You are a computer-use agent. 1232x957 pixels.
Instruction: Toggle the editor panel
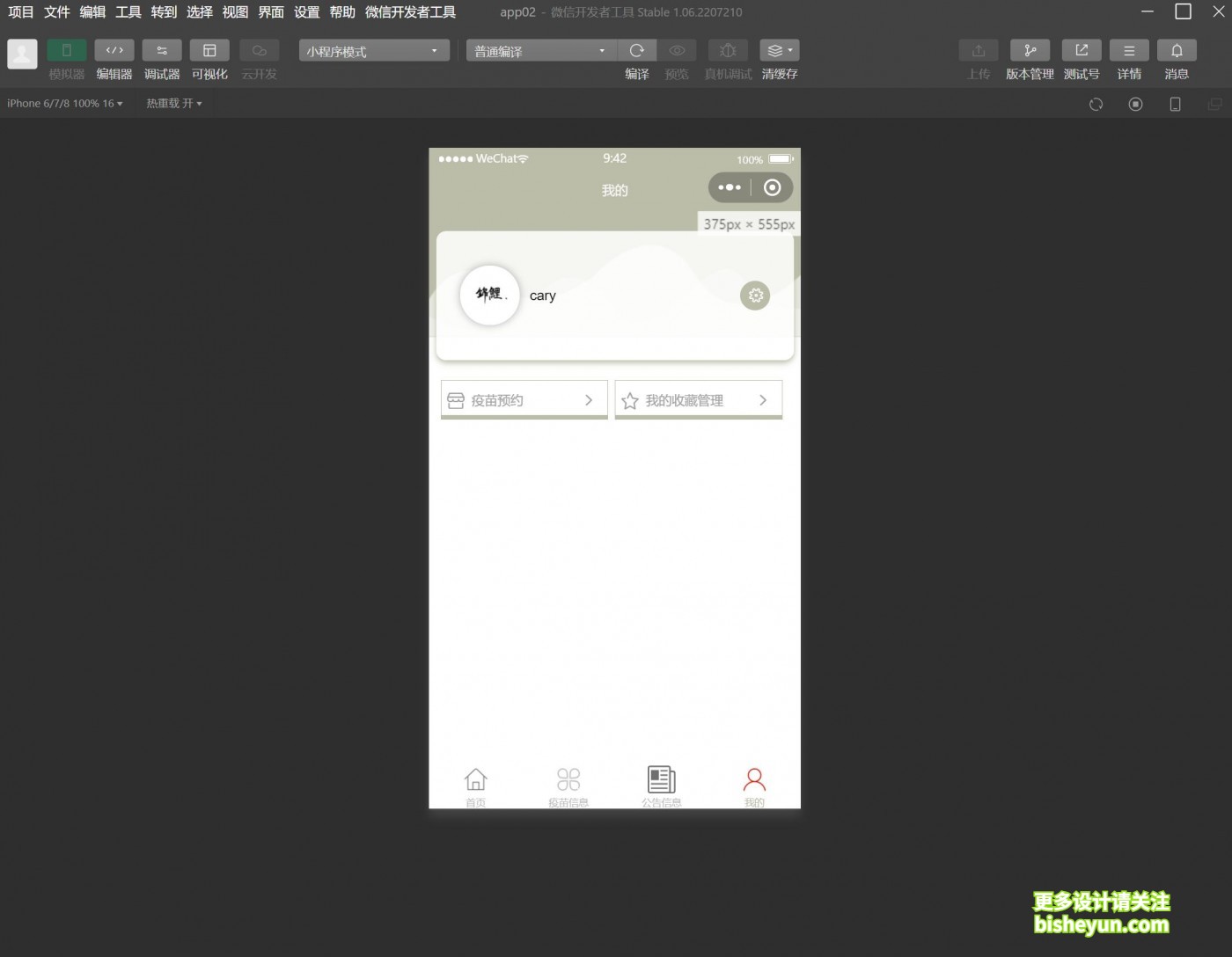[114, 51]
